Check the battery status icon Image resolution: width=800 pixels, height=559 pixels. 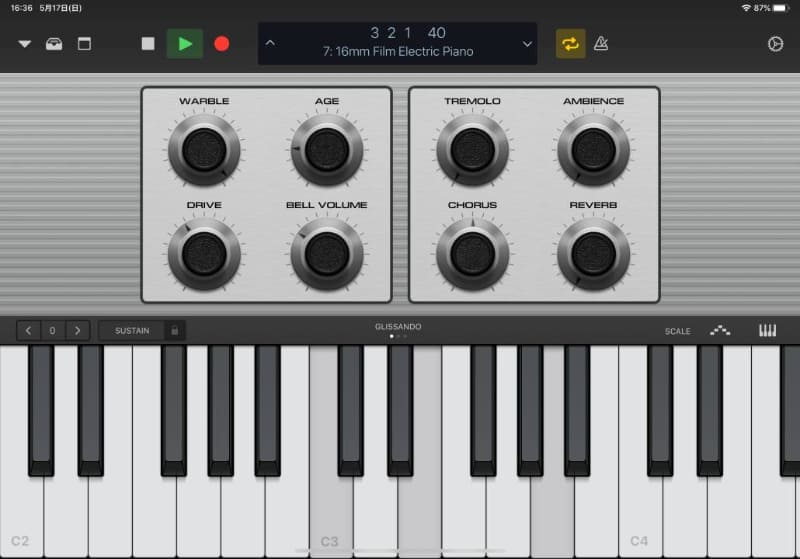point(781,8)
